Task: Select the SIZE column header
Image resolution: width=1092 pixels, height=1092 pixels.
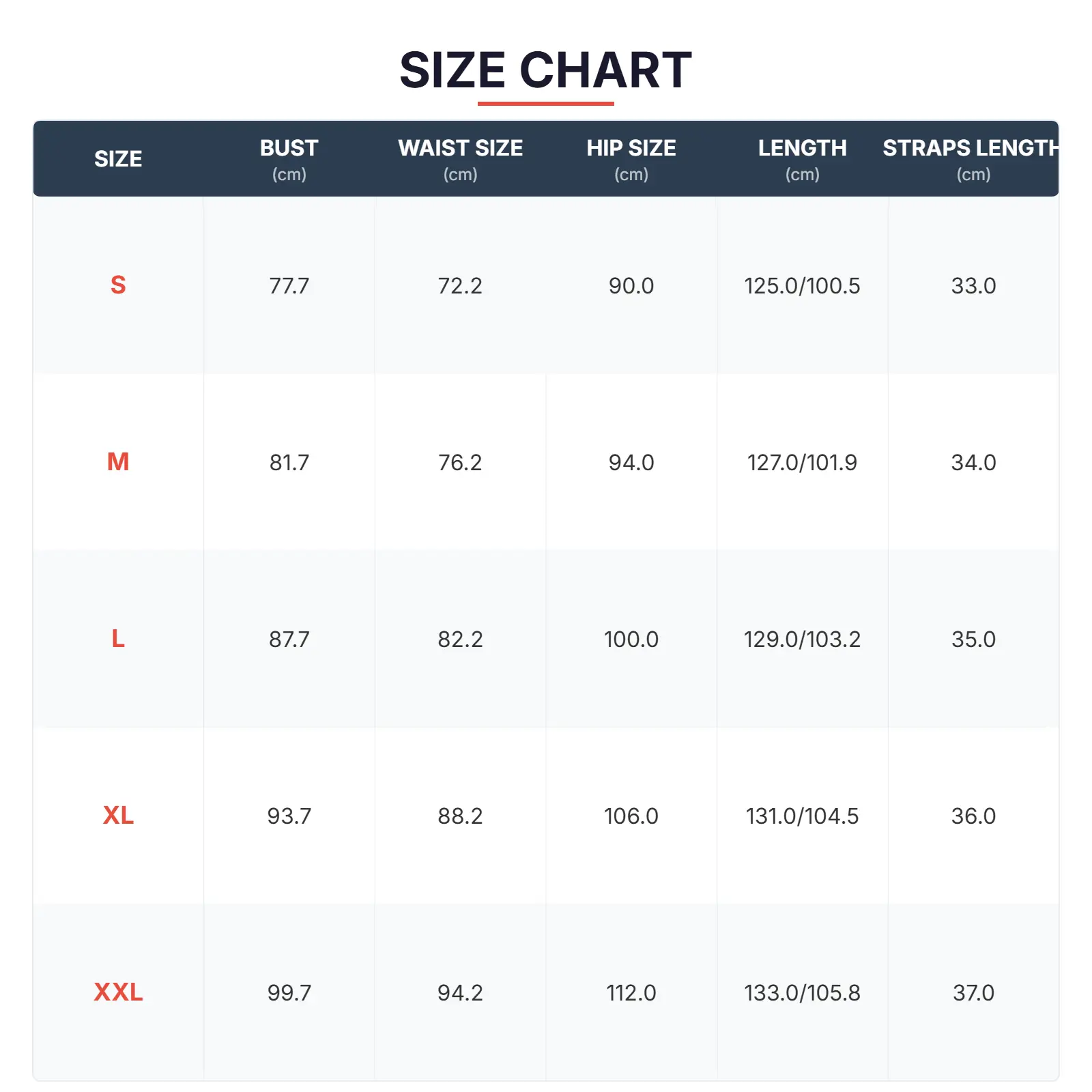Action: (118, 159)
